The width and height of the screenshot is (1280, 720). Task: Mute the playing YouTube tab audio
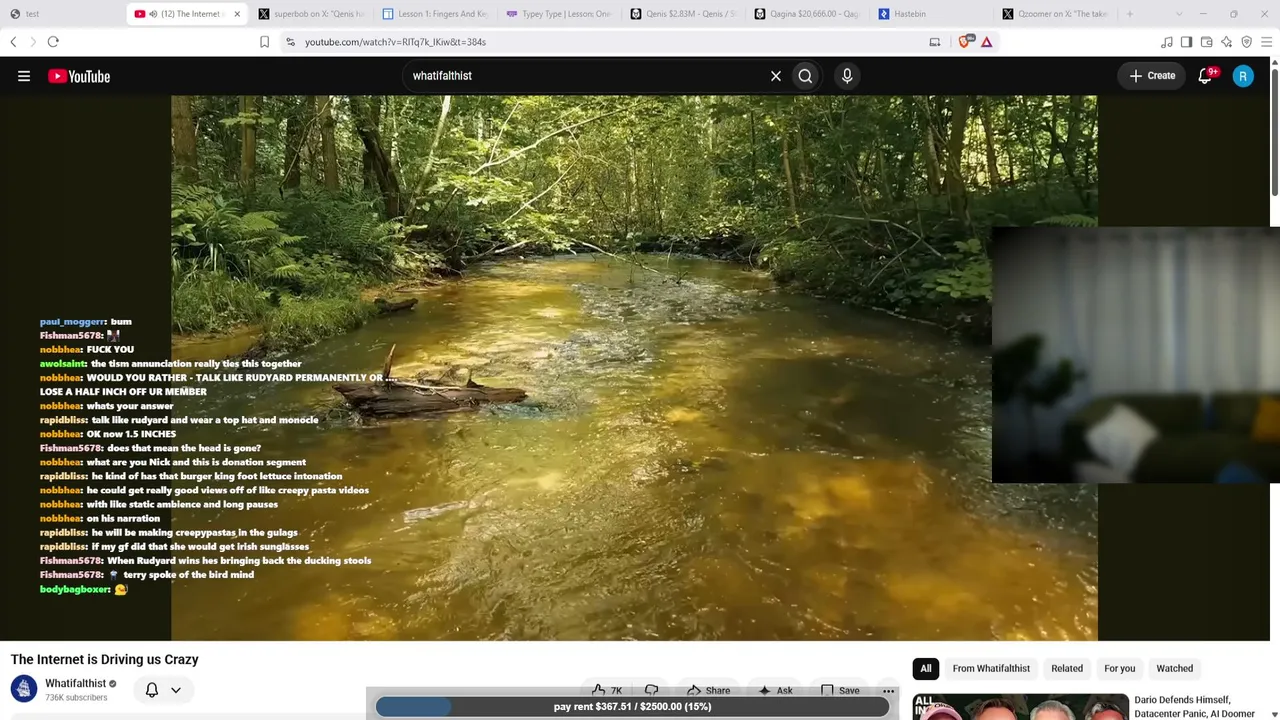pyautogui.click(x=153, y=14)
